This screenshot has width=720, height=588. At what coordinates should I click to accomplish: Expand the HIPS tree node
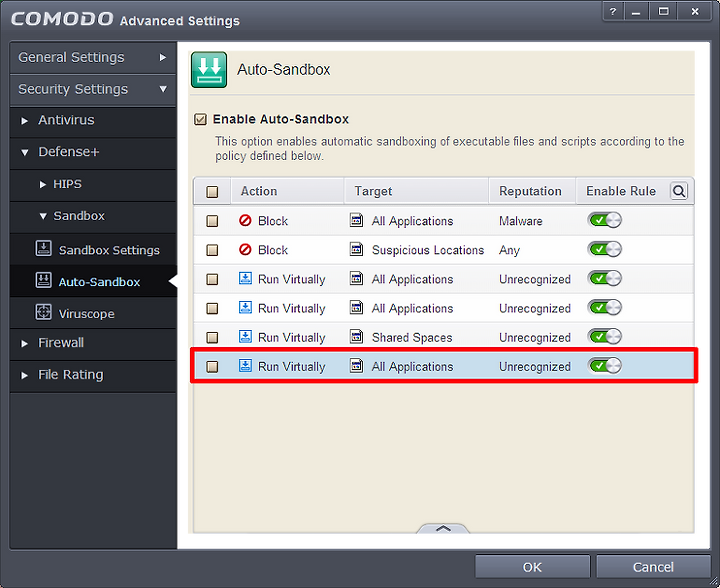click(43, 185)
